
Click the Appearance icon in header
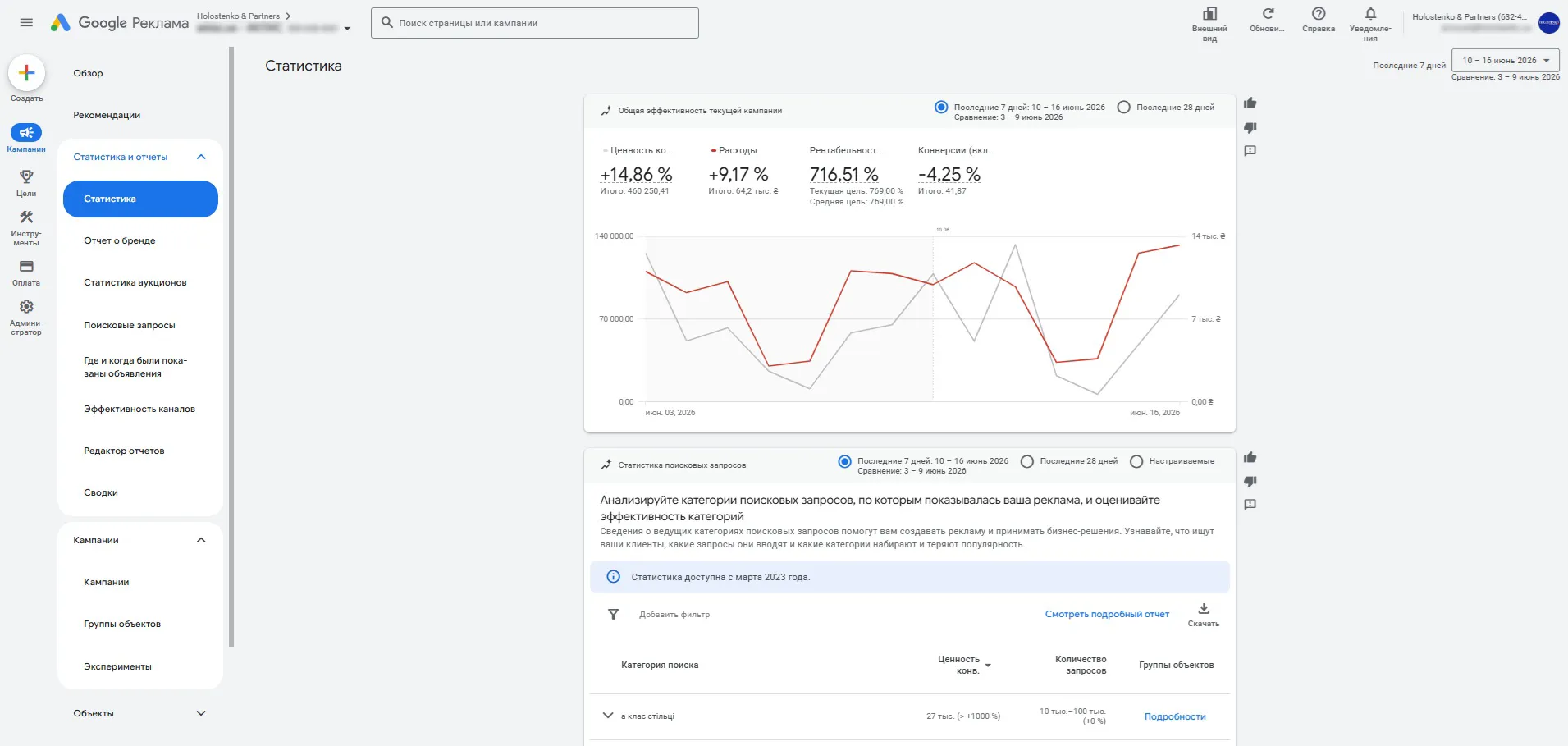[1209, 14]
